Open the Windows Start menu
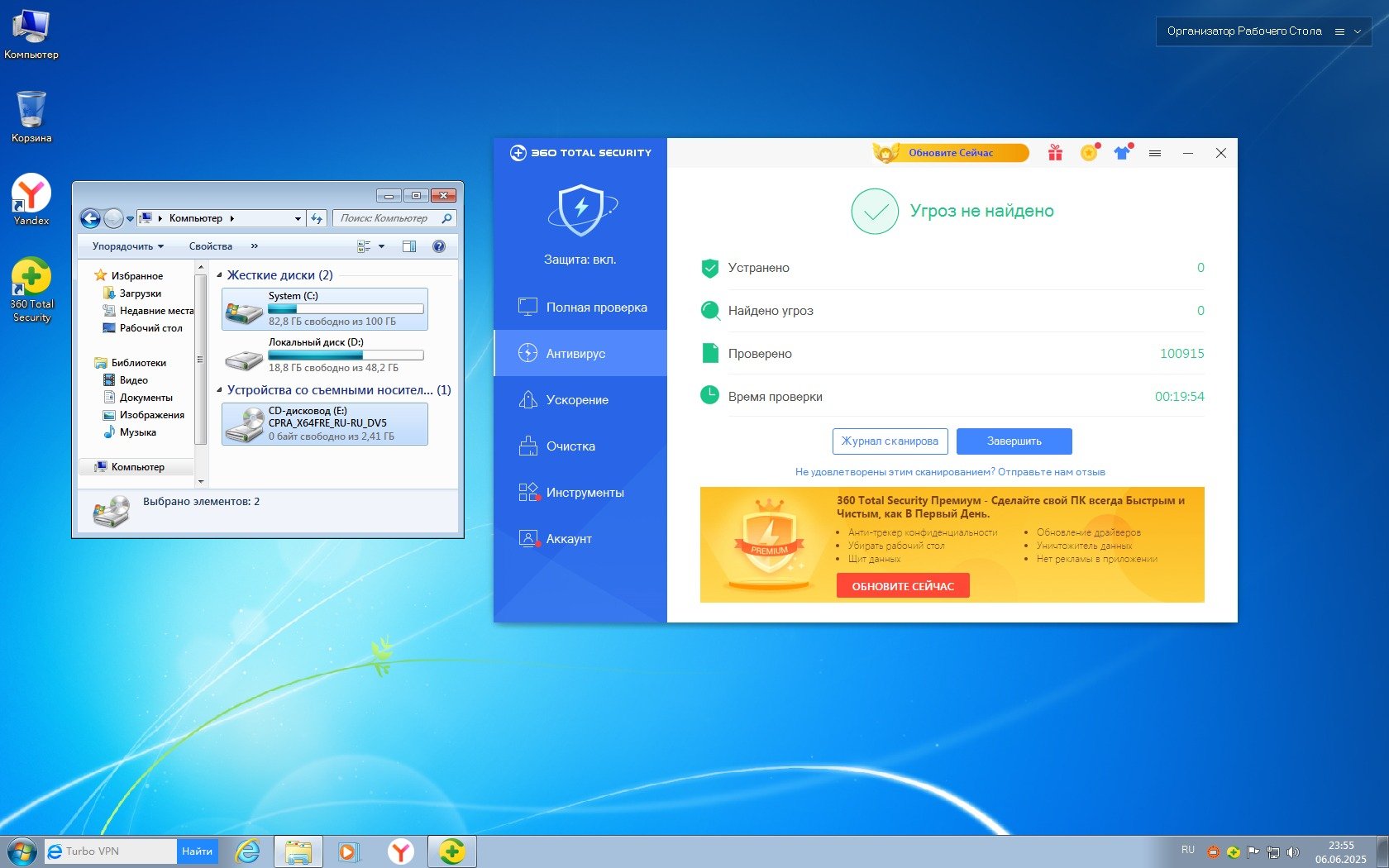 (x=21, y=851)
